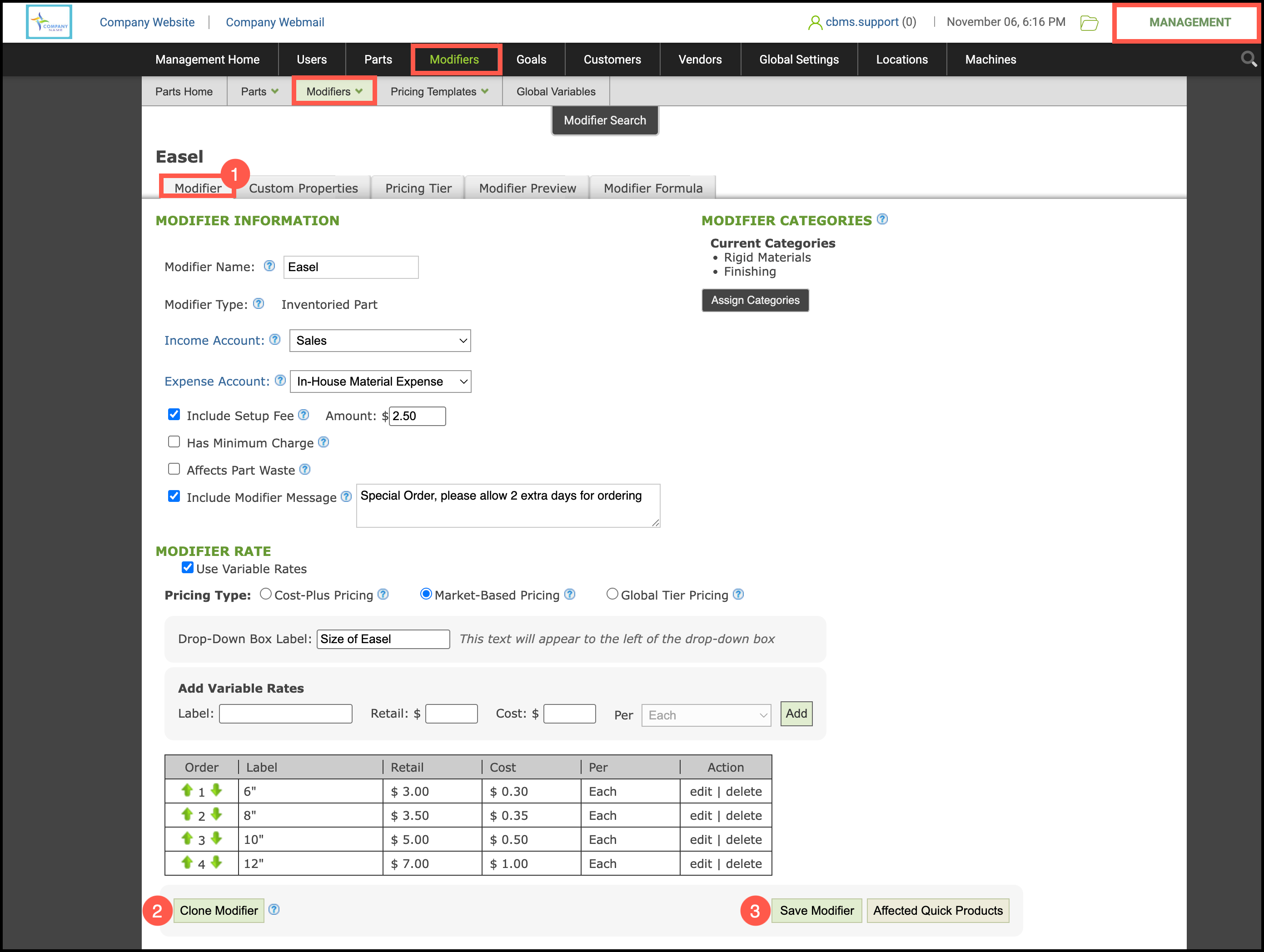
Task: Click help icon next to Clone Modifier
Action: point(274,910)
